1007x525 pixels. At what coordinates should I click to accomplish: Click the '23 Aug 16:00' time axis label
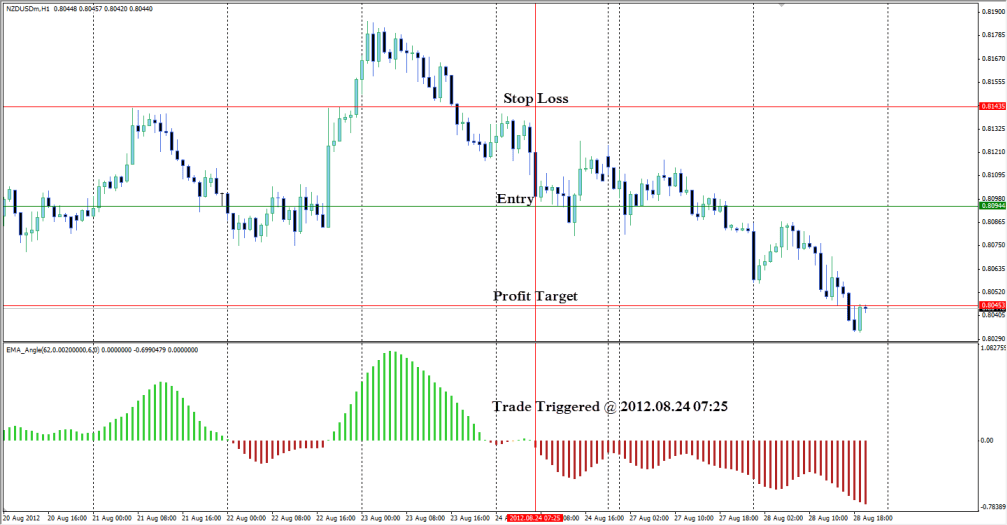[x=470, y=518]
